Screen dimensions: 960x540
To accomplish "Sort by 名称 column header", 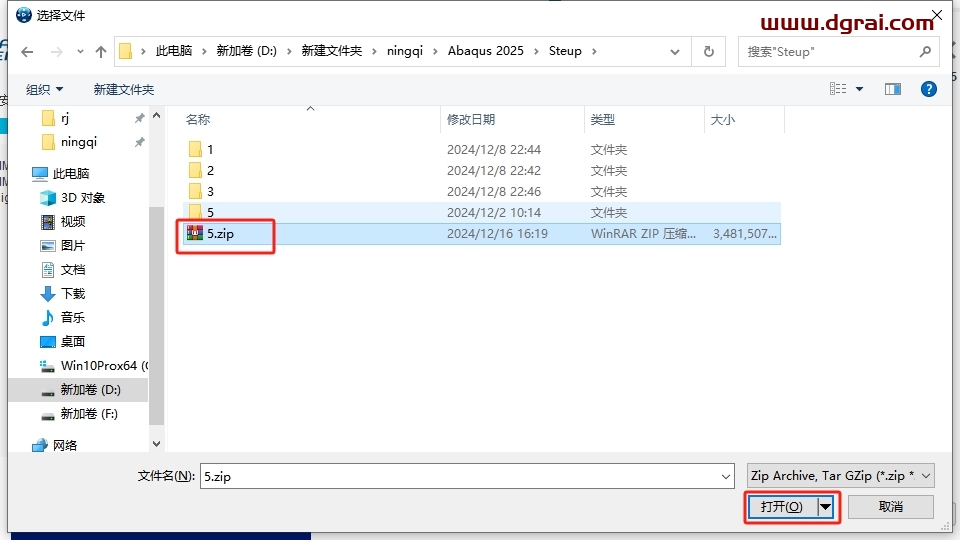I will click(x=198, y=119).
